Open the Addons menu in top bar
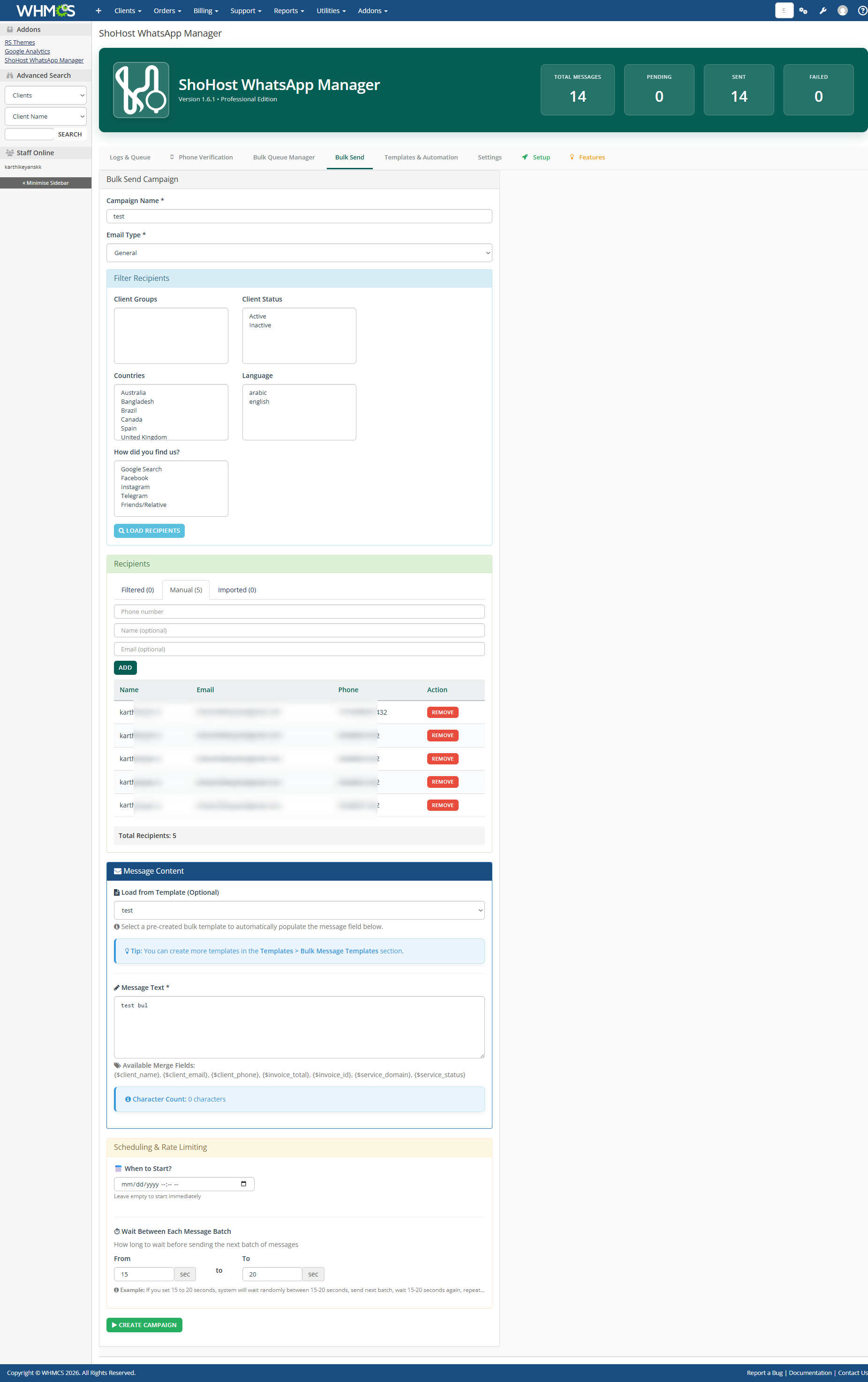The image size is (868, 1382). coord(373,11)
